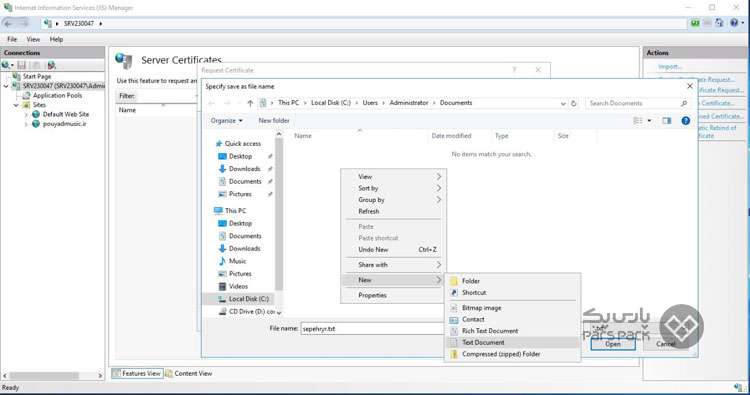Select Downloads under Quick access

click(244, 169)
